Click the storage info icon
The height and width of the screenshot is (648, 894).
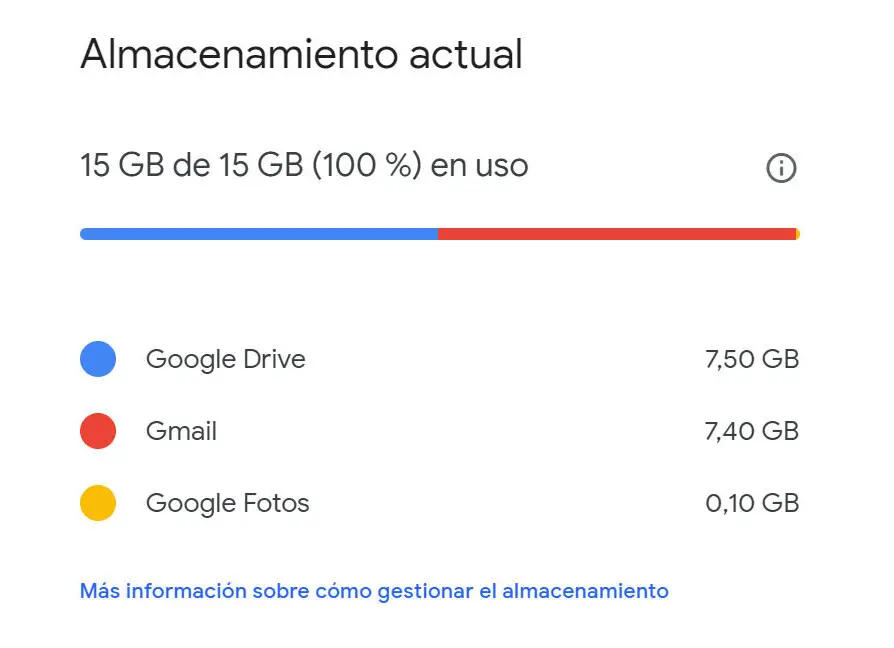tap(781, 169)
